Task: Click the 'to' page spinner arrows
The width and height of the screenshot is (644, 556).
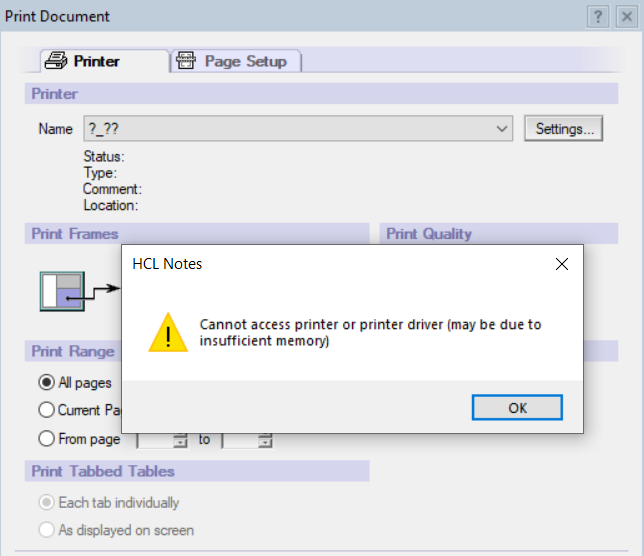Action: [265, 440]
